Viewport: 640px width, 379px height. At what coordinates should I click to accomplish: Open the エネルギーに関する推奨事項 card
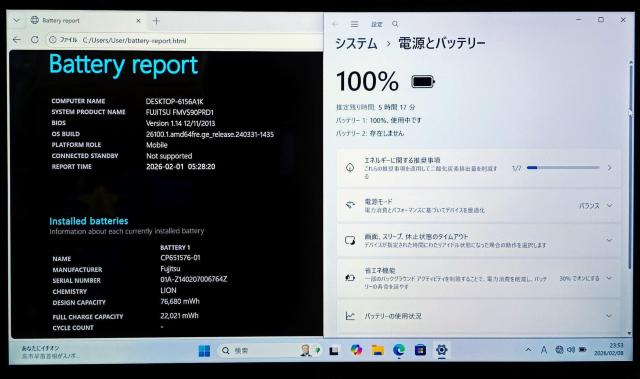point(478,168)
